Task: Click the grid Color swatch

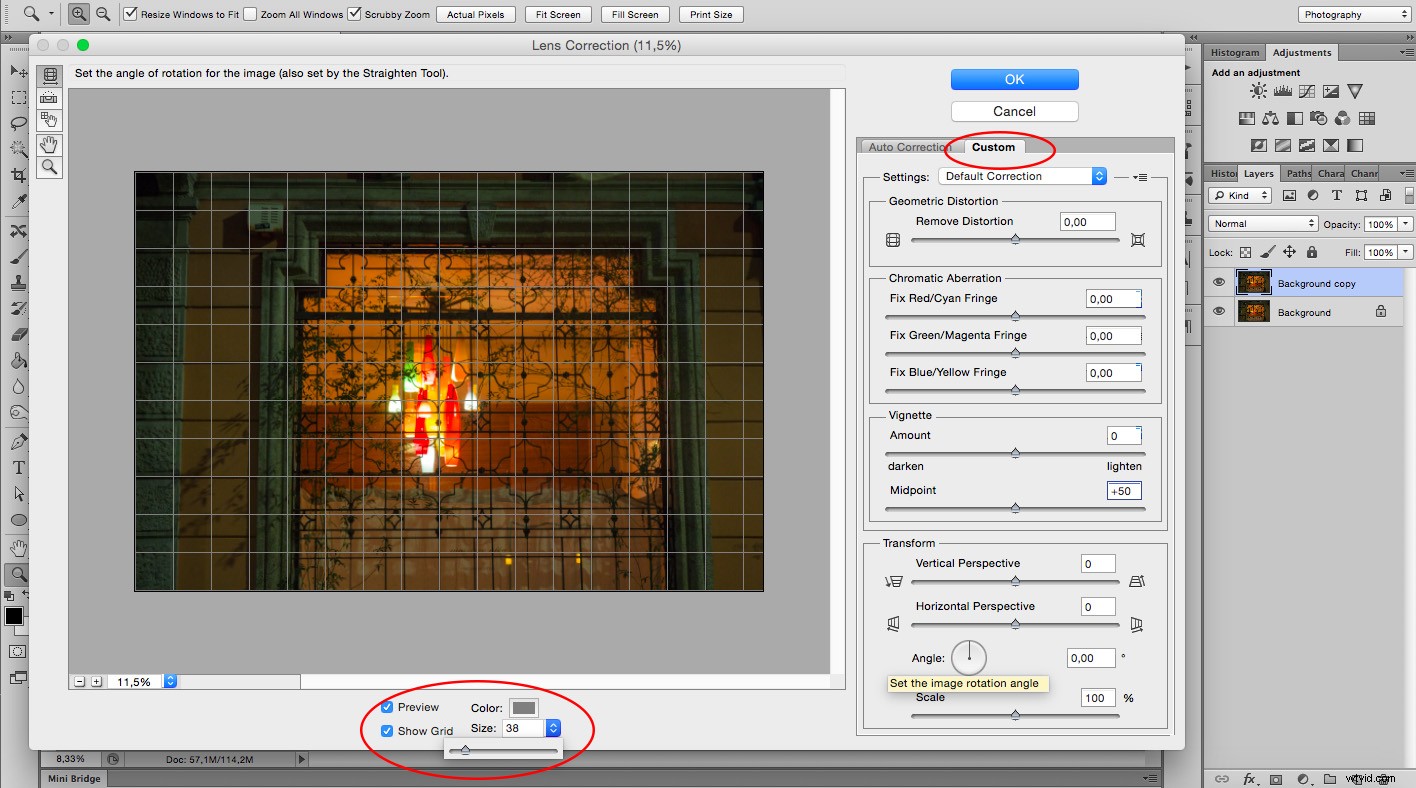Action: pos(524,707)
